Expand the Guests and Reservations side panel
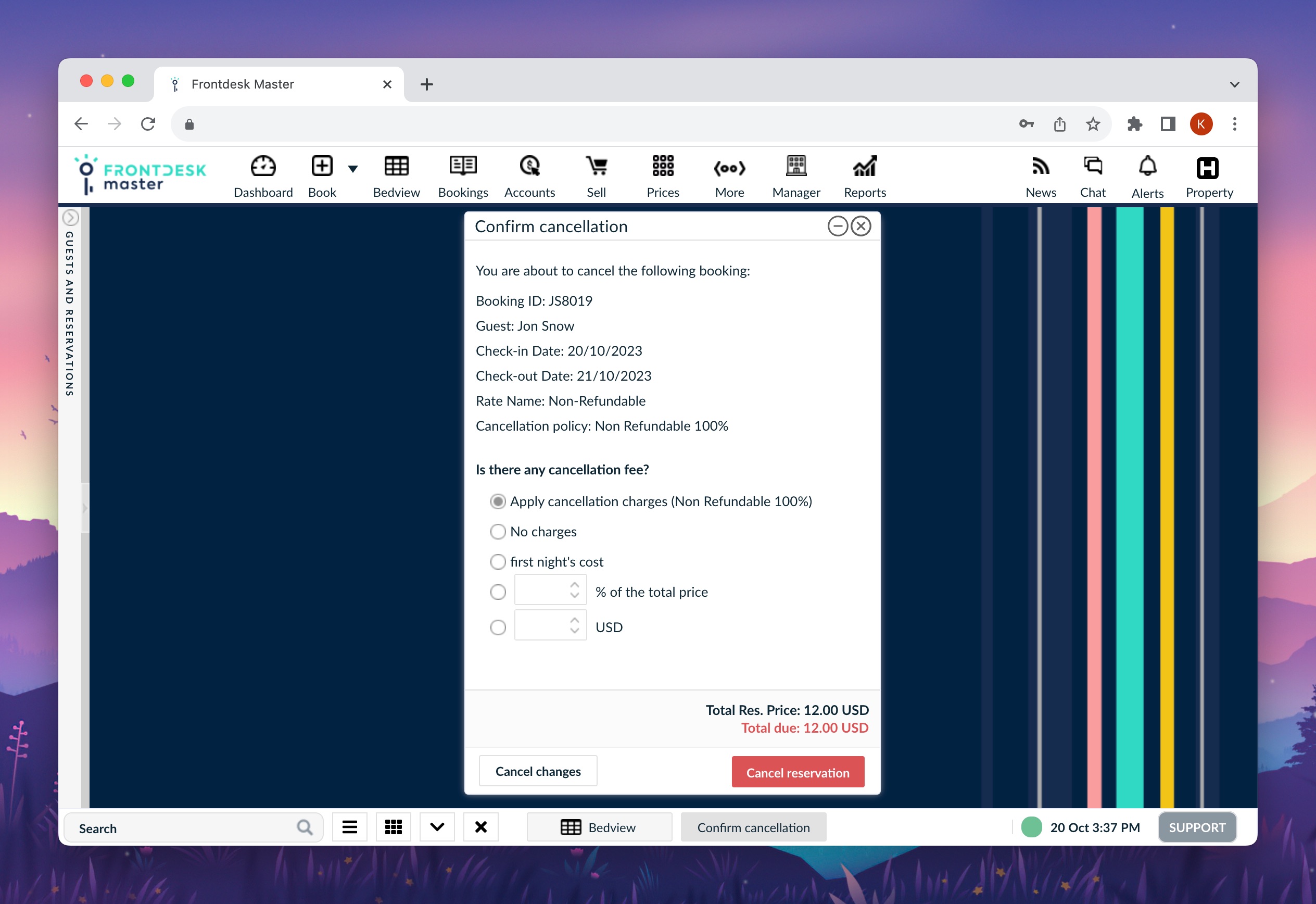Image resolution: width=1316 pixels, height=904 pixels. point(70,218)
